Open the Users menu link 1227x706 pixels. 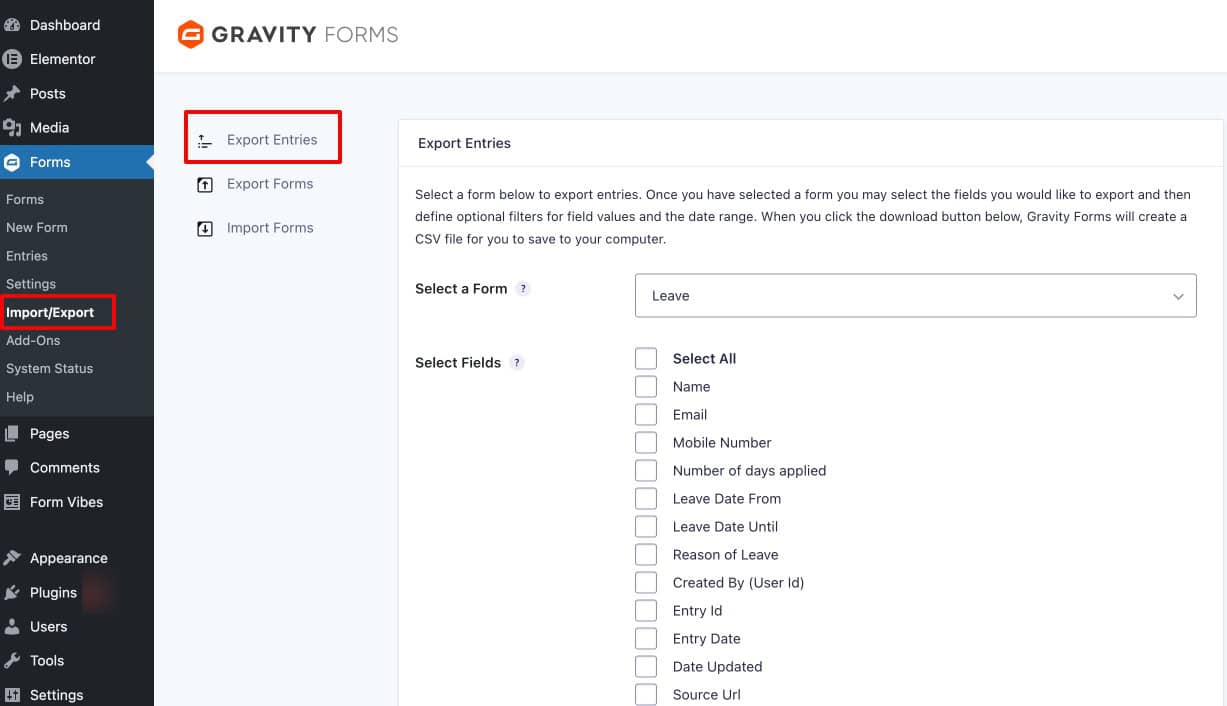click(x=49, y=627)
